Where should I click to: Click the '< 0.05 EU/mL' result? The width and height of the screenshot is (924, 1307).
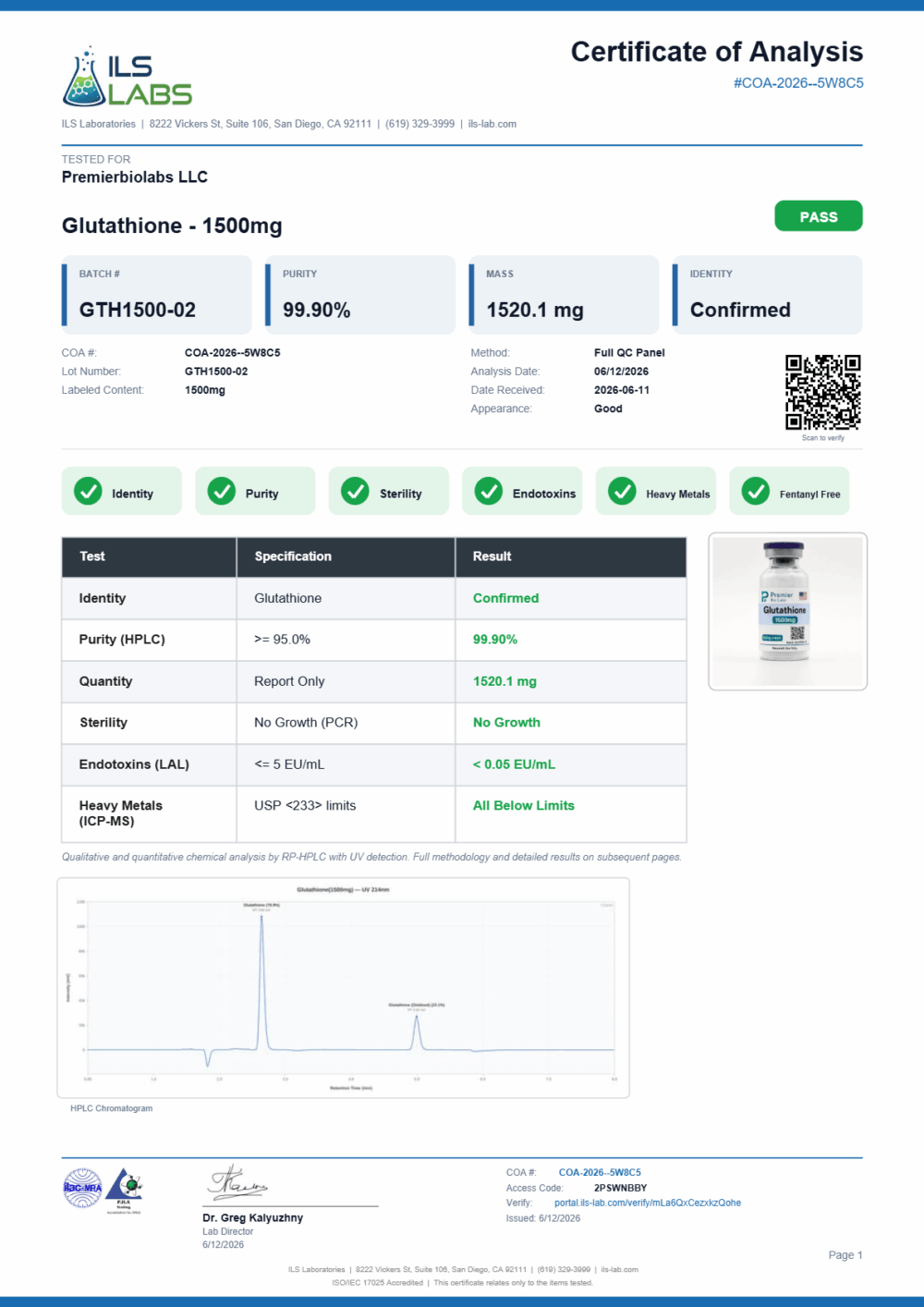coord(514,764)
